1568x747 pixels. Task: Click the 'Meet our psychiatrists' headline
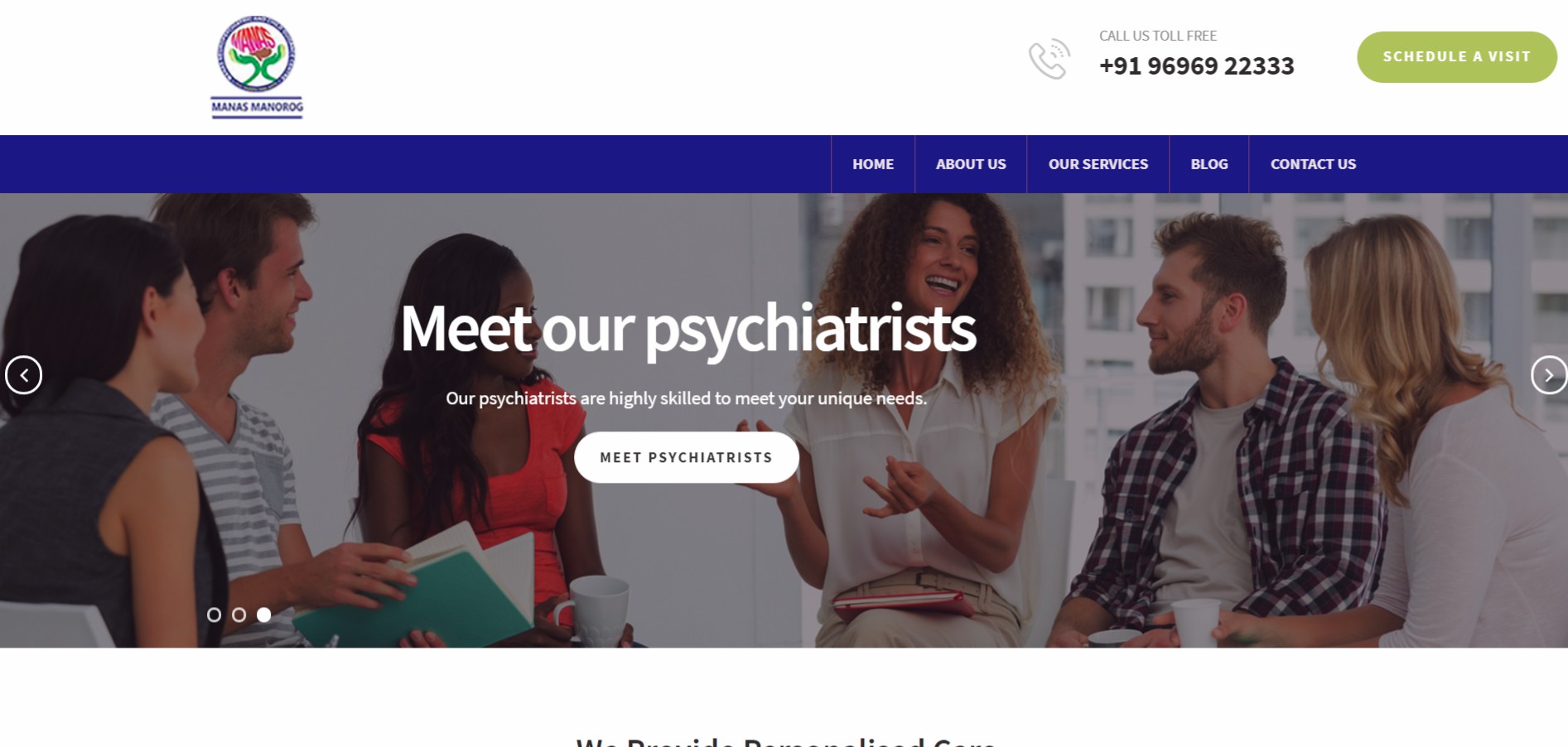pos(688,330)
